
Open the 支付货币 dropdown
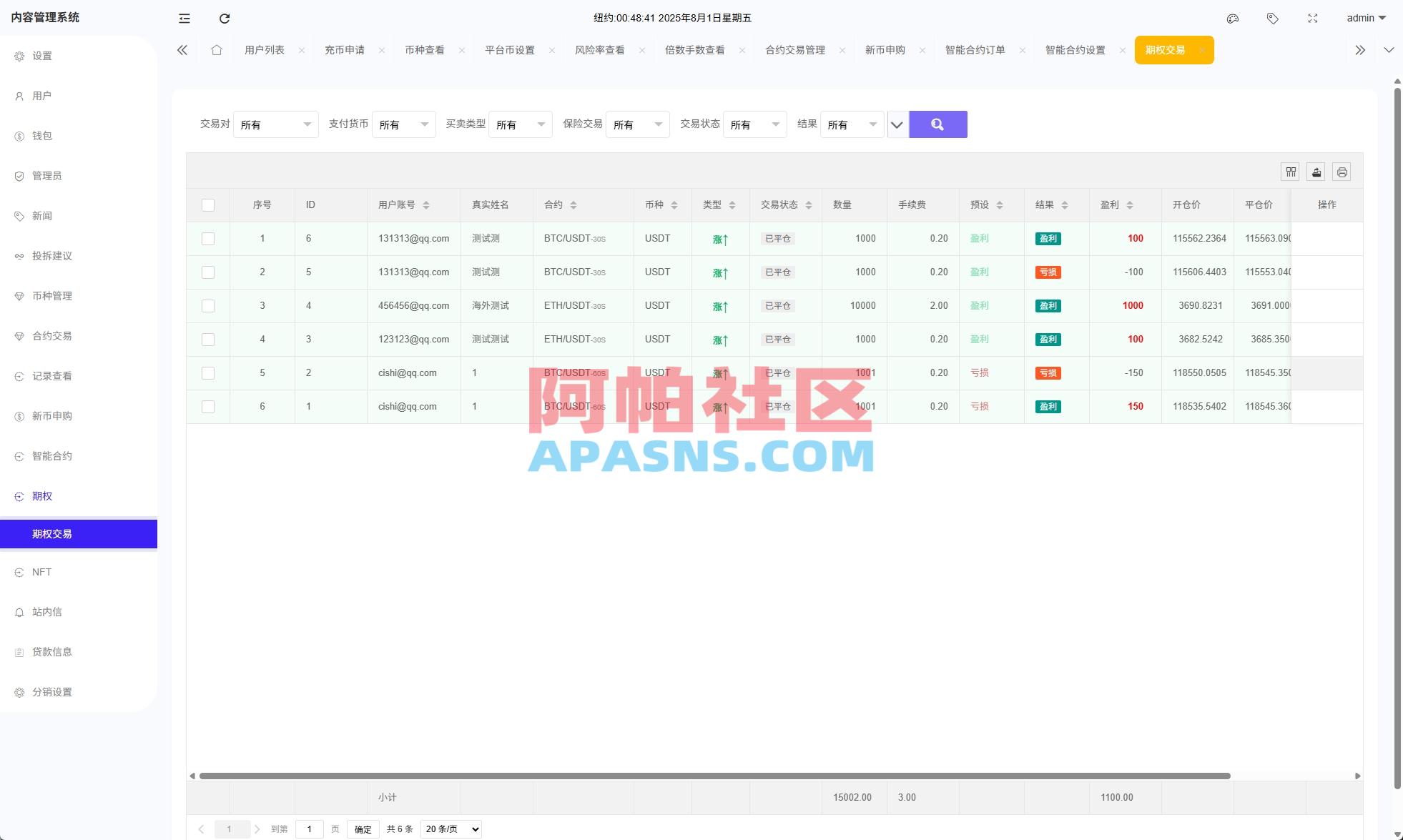(x=404, y=124)
